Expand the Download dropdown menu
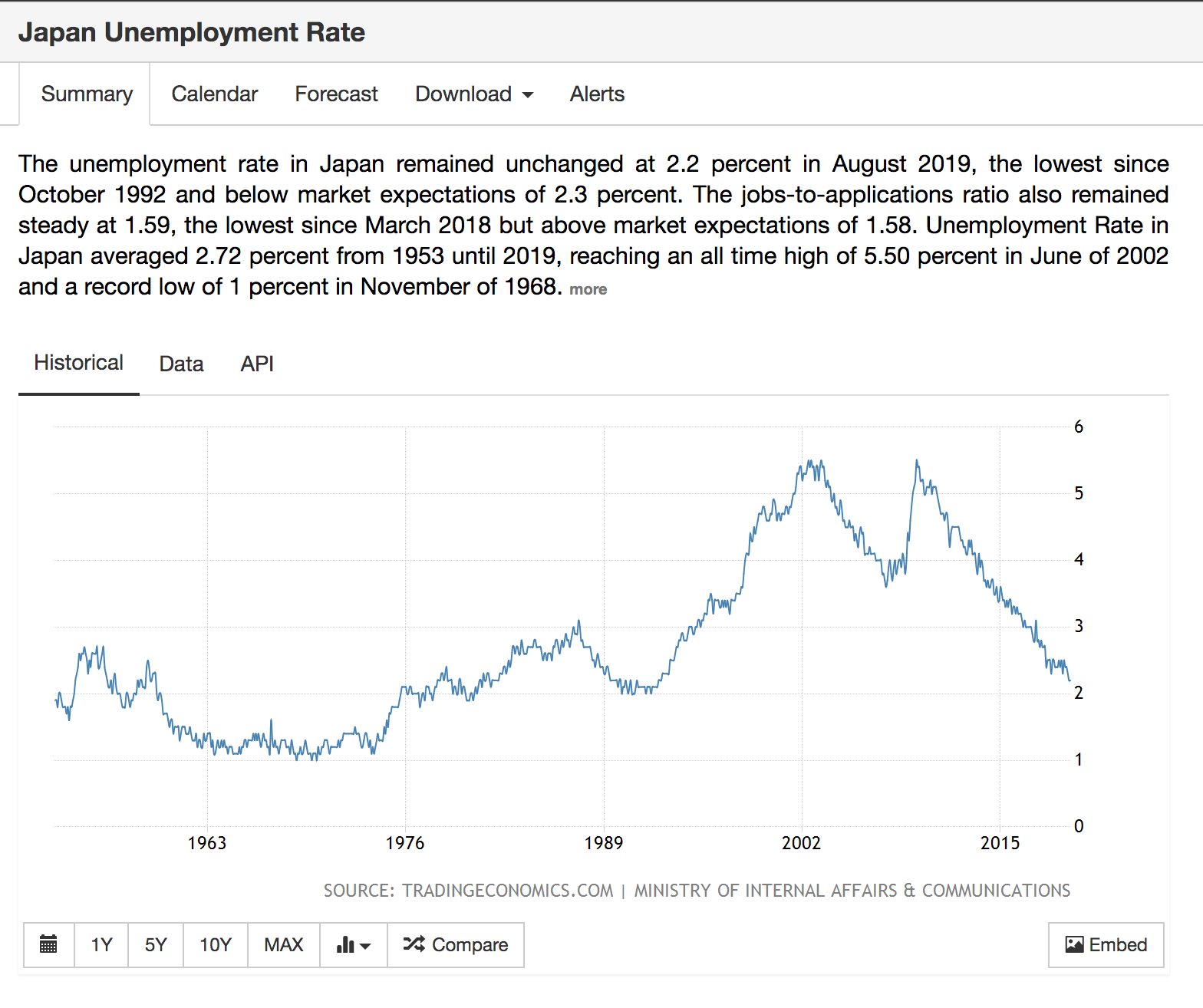Image resolution: width=1203 pixels, height=1008 pixels. (x=473, y=94)
